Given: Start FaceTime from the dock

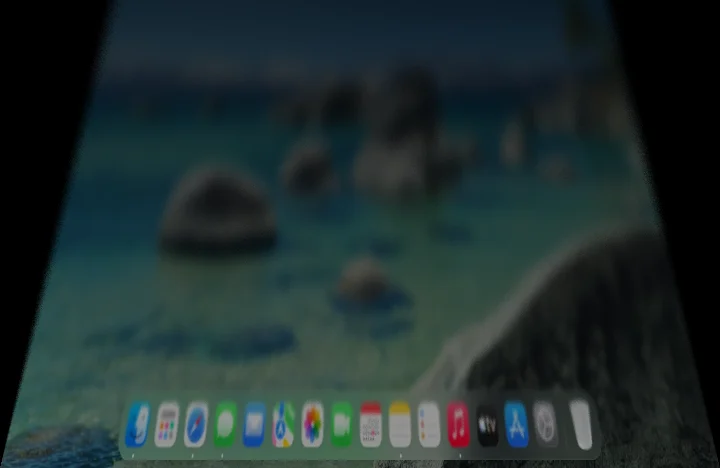Looking at the screenshot, I should (342, 424).
